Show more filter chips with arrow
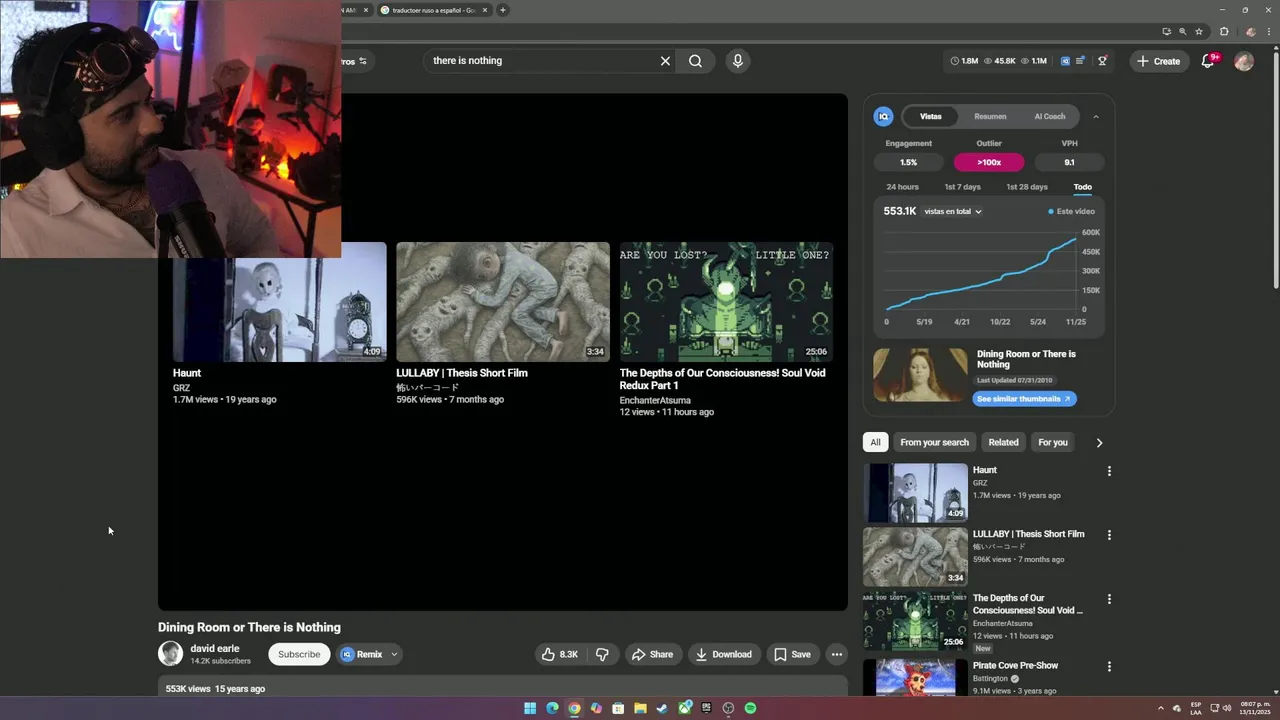 (1099, 443)
